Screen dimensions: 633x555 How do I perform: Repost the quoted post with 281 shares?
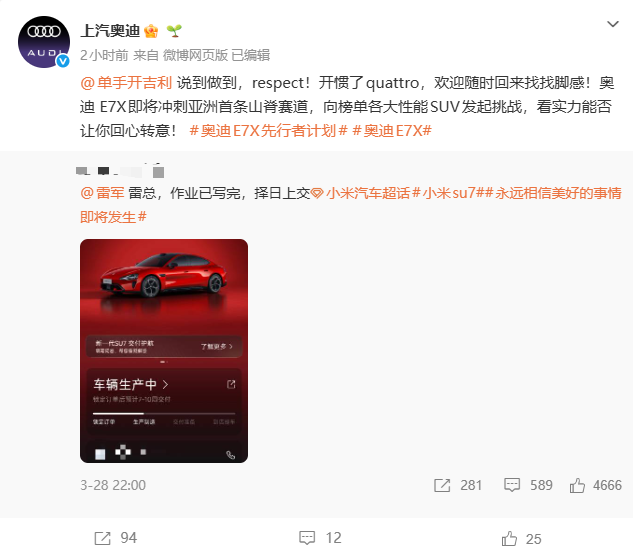[x=458, y=485]
